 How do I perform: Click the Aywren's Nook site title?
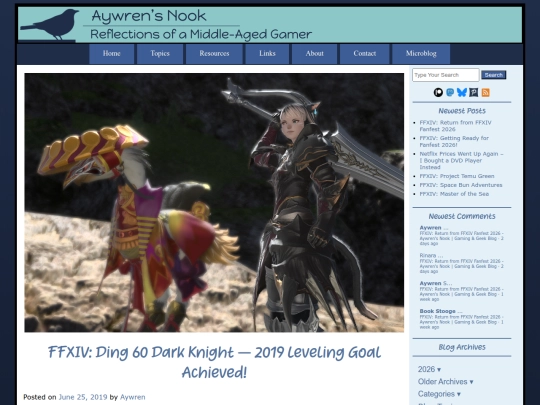tap(149, 16)
